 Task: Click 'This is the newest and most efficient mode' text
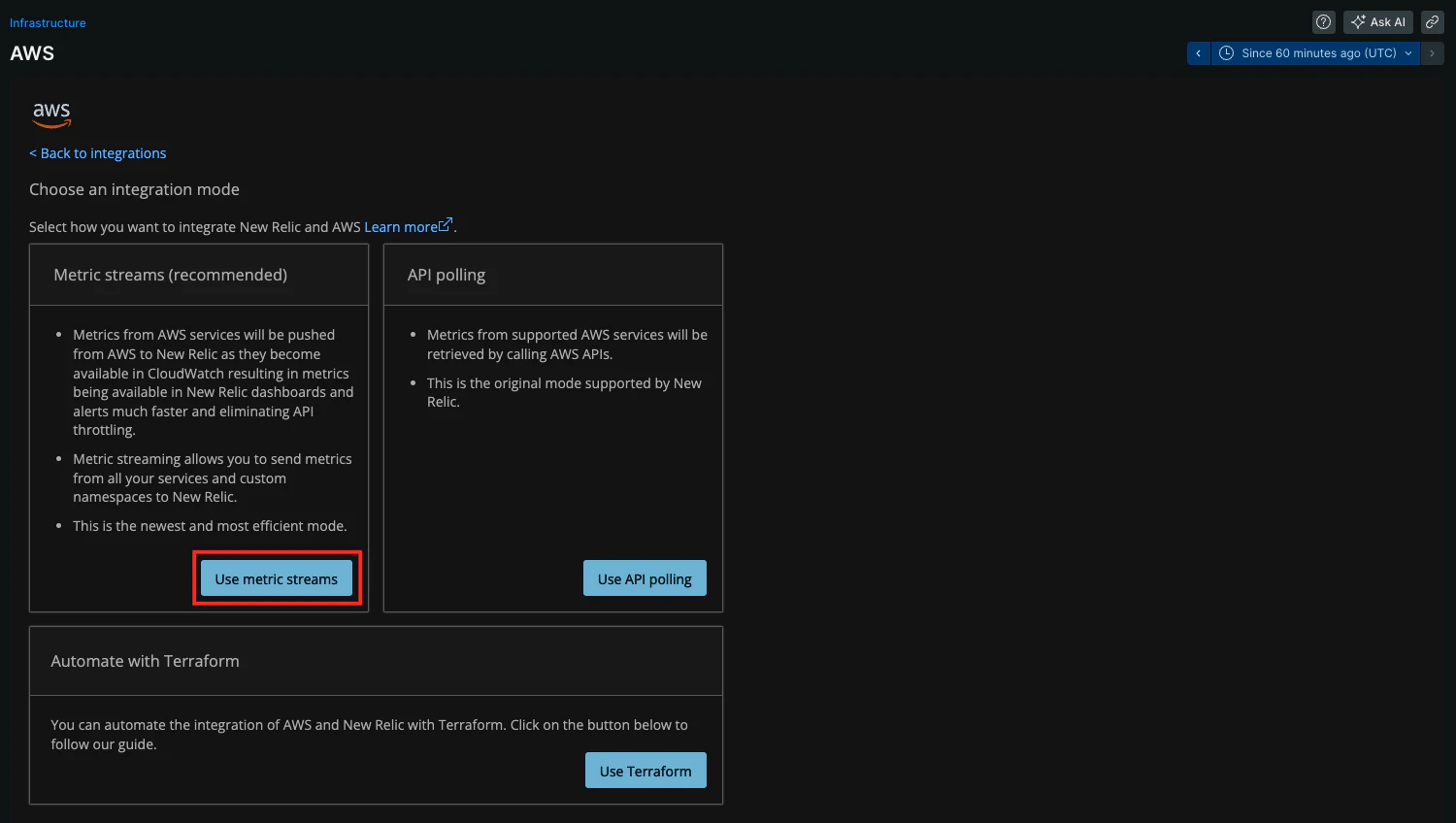tap(210, 526)
